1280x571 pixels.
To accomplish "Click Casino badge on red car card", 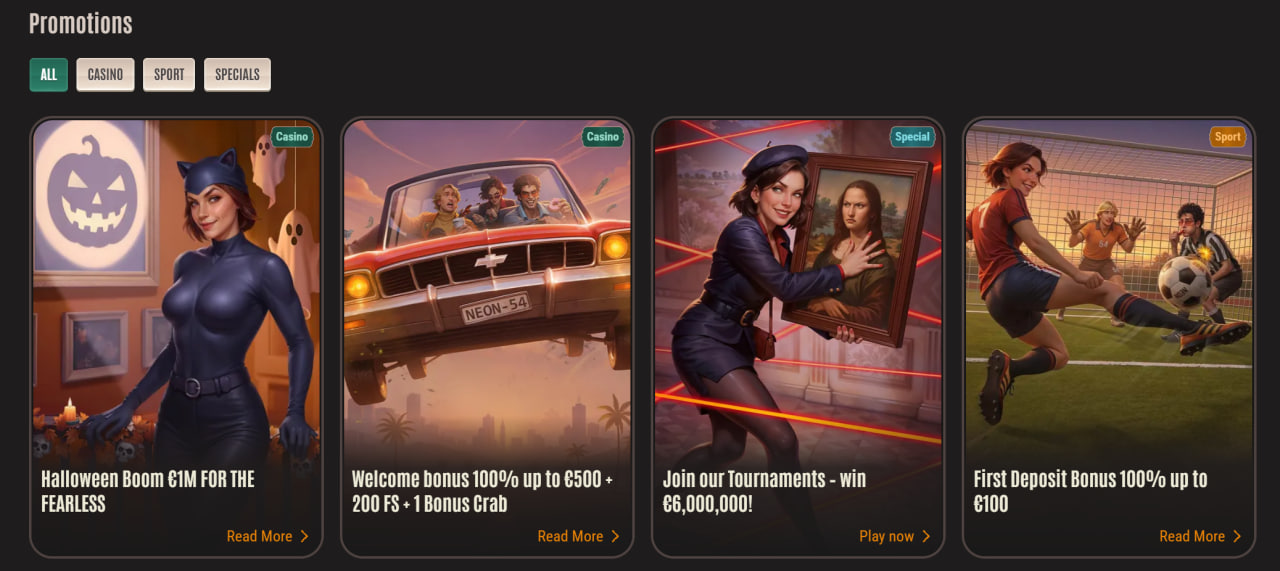I will [603, 137].
